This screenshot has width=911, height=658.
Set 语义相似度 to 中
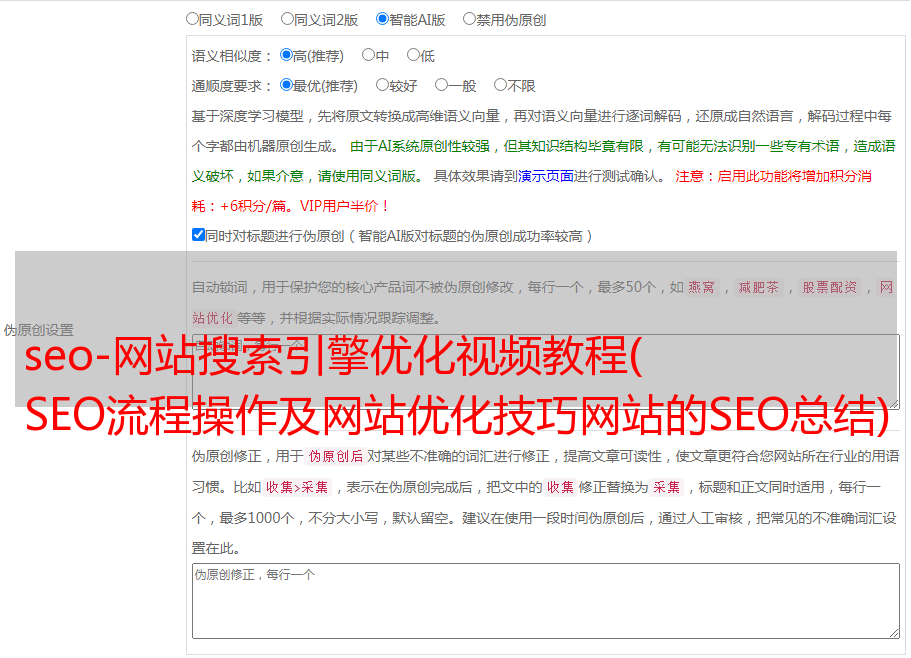pyautogui.click(x=368, y=55)
